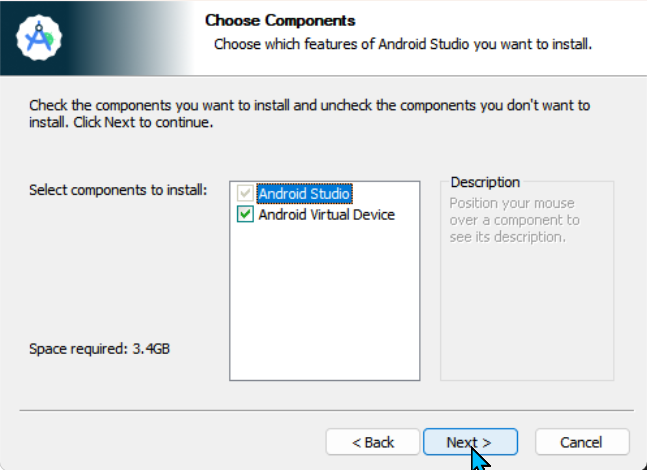Image resolution: width=647 pixels, height=470 pixels.
Task: Click the greyed-out Android Studio checkbox
Action: tap(245, 193)
